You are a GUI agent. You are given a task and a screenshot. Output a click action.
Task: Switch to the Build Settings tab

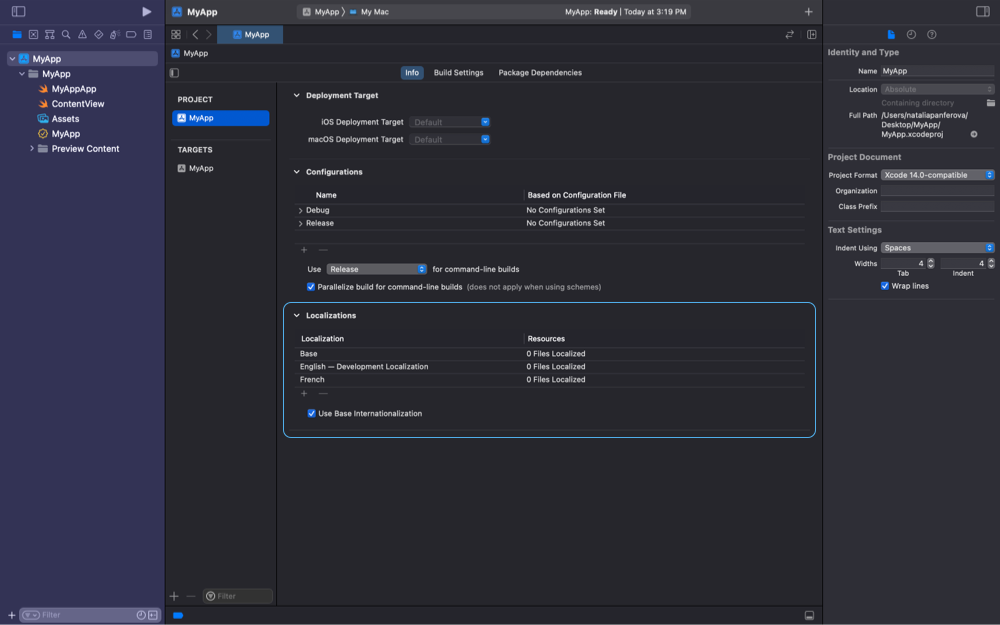coord(458,73)
